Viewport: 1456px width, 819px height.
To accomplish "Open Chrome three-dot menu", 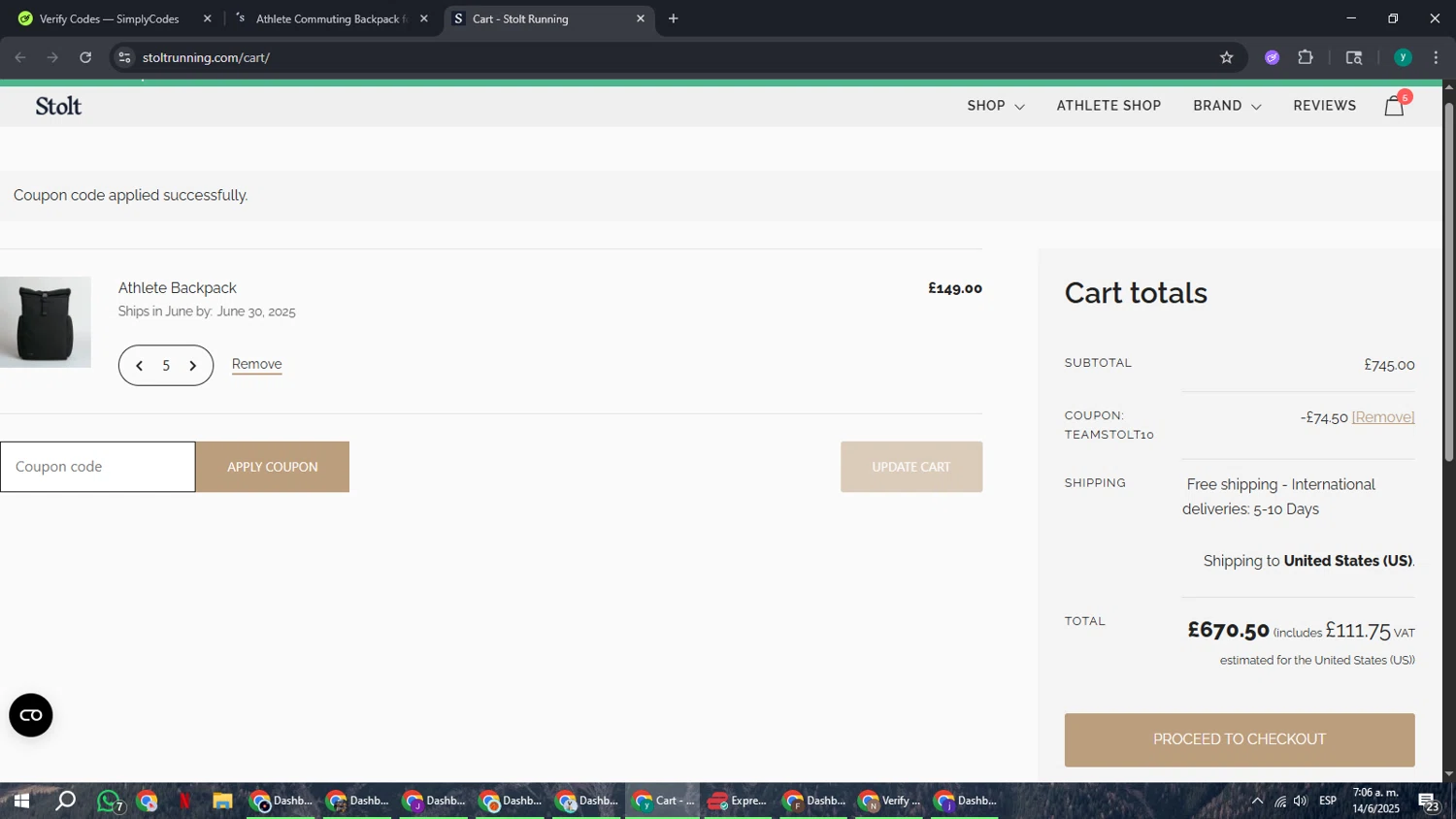I will click(1436, 57).
